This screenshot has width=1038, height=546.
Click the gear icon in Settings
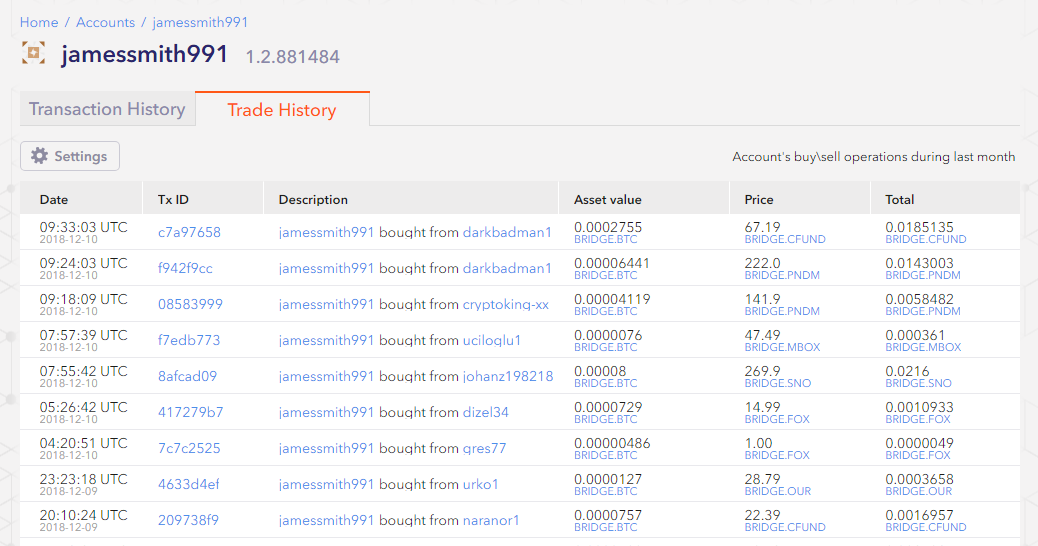tap(40, 156)
